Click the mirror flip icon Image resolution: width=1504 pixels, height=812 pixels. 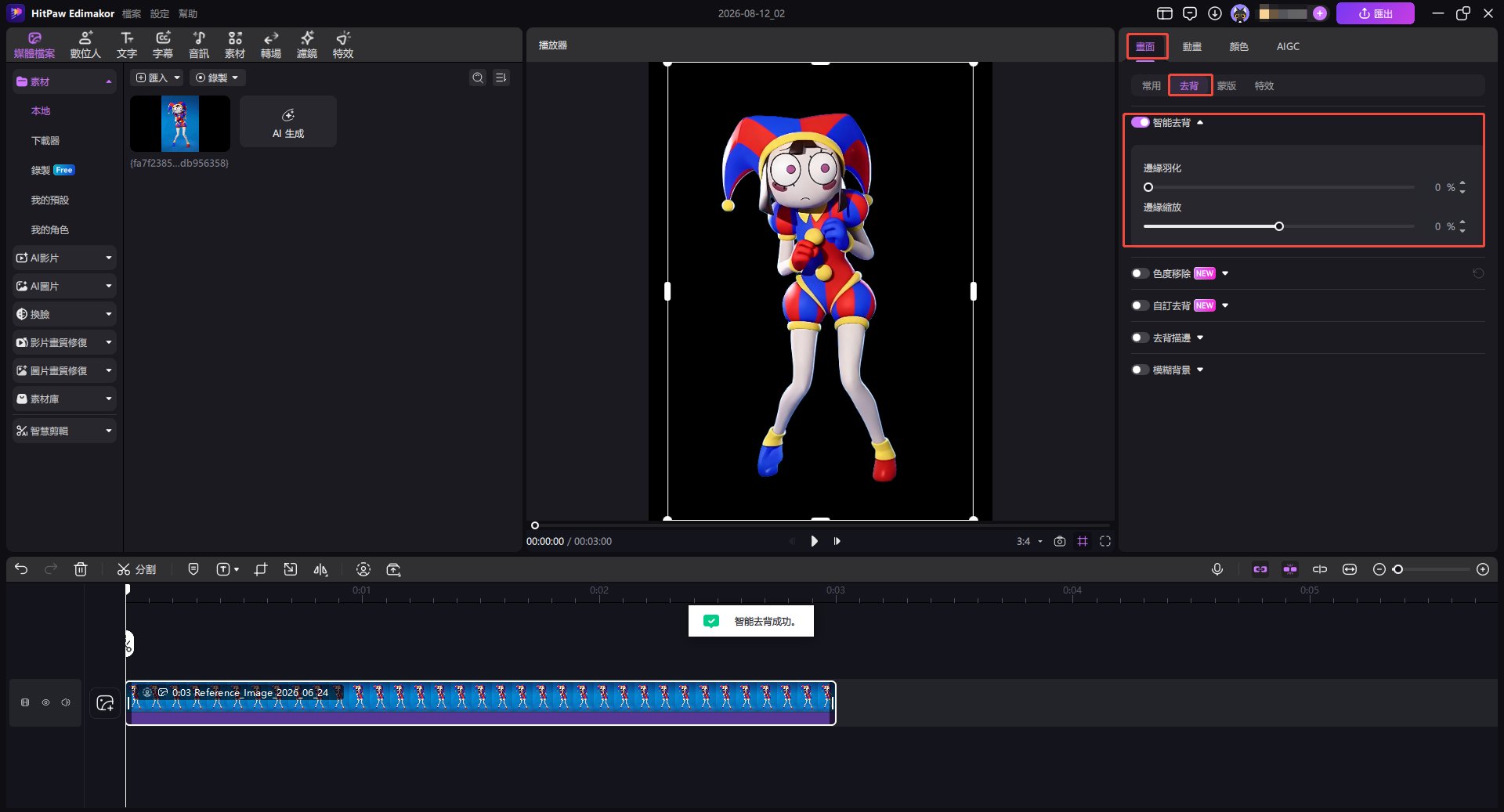coord(320,569)
